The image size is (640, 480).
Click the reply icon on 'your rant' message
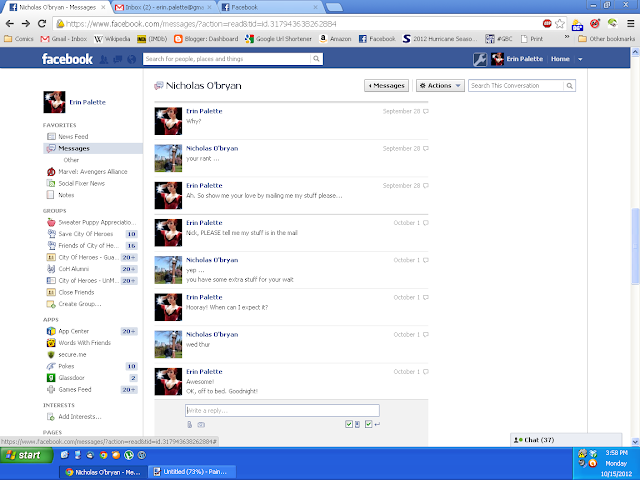tap(426, 149)
